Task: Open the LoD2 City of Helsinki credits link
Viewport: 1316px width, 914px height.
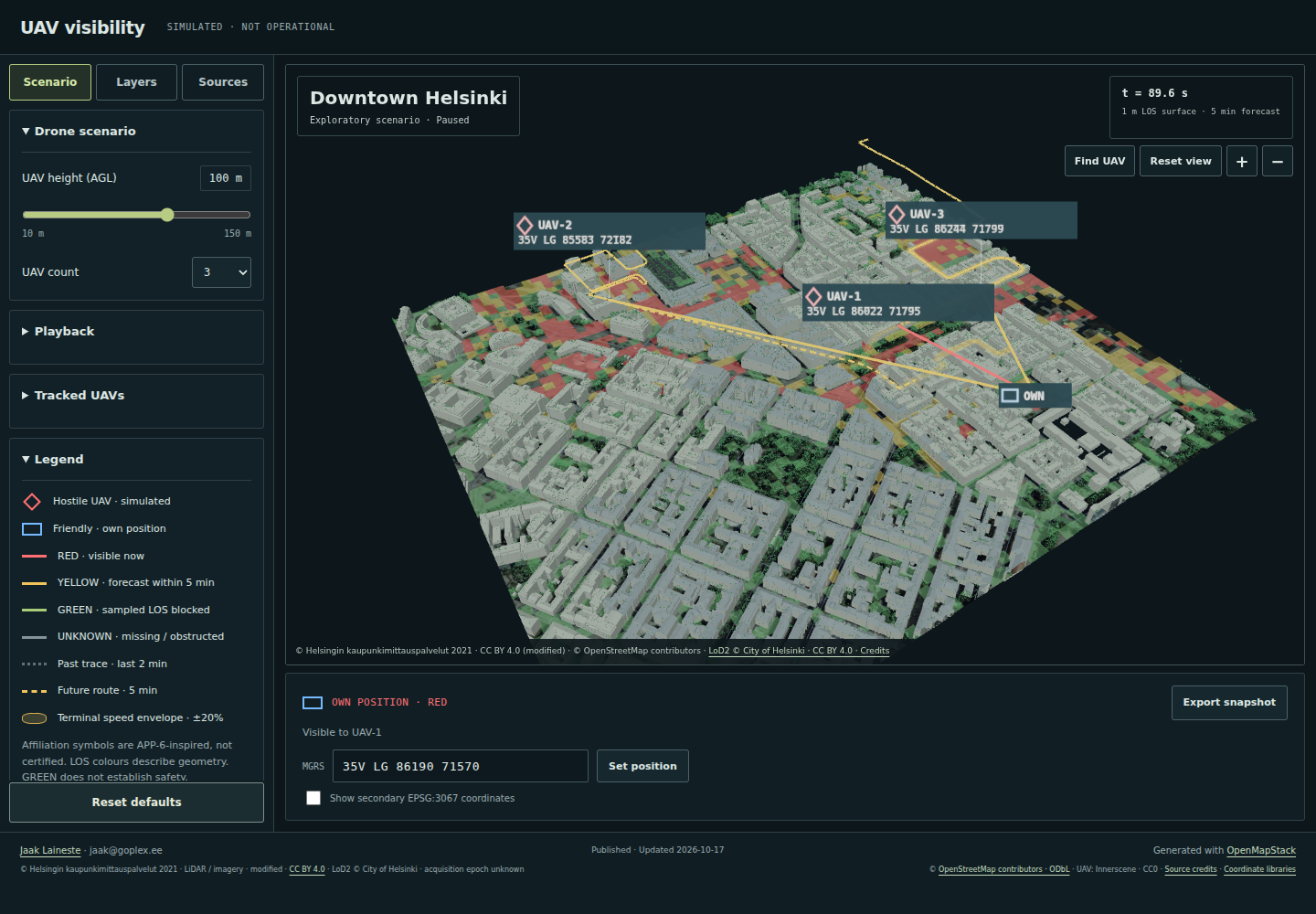Action: tap(799, 652)
